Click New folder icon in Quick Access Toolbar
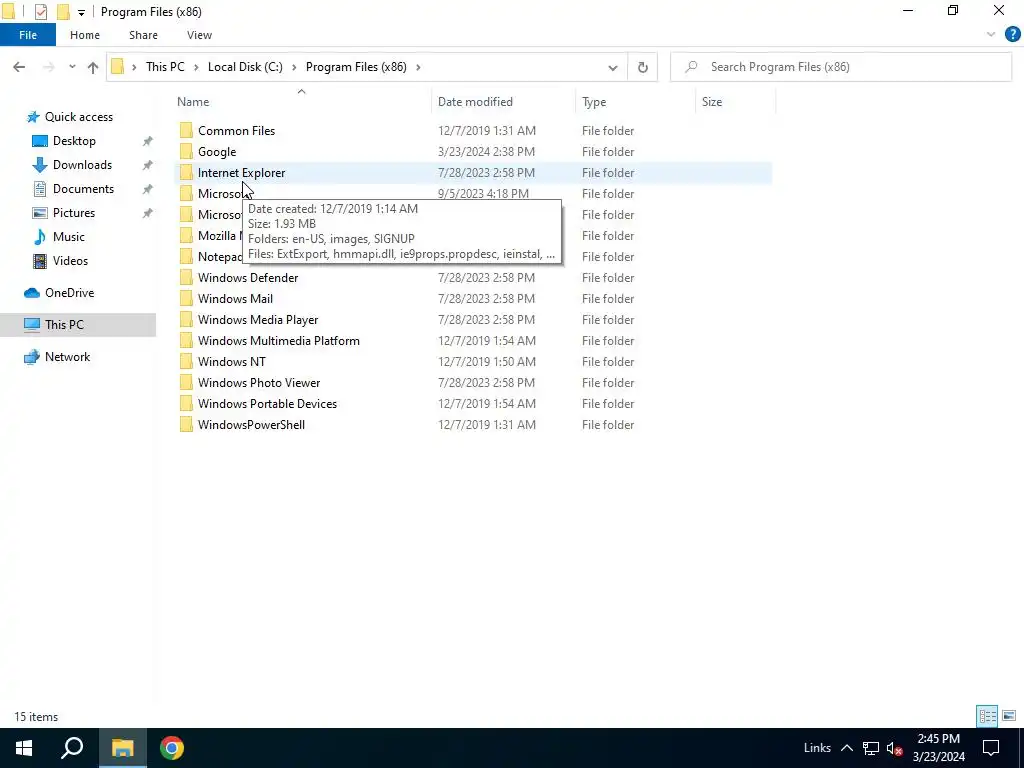1024x768 pixels. (x=63, y=12)
